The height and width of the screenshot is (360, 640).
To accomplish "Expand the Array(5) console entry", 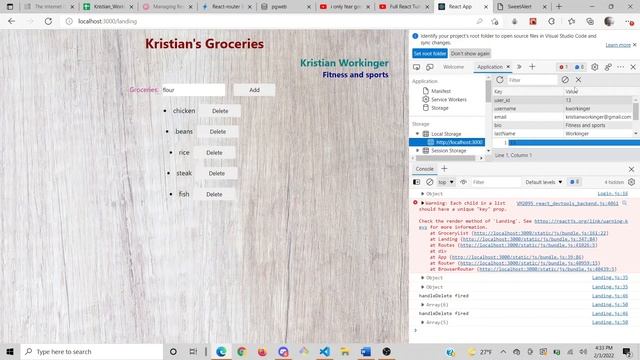I will [422, 322].
